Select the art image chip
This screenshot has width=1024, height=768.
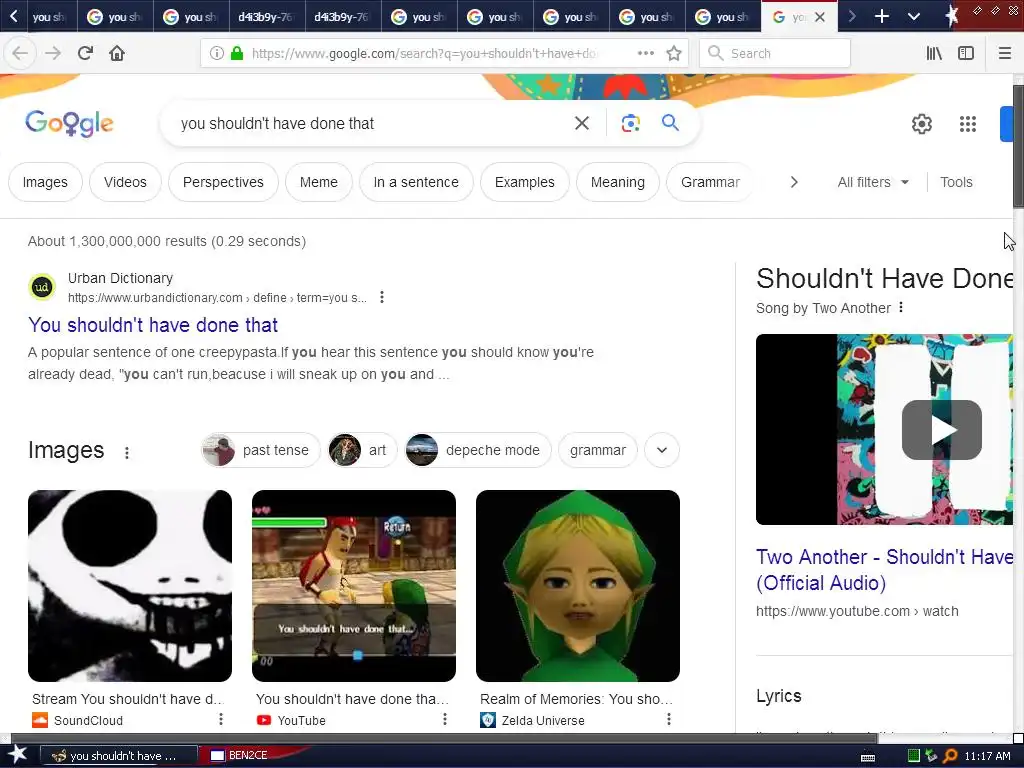pyautogui.click(x=362, y=450)
